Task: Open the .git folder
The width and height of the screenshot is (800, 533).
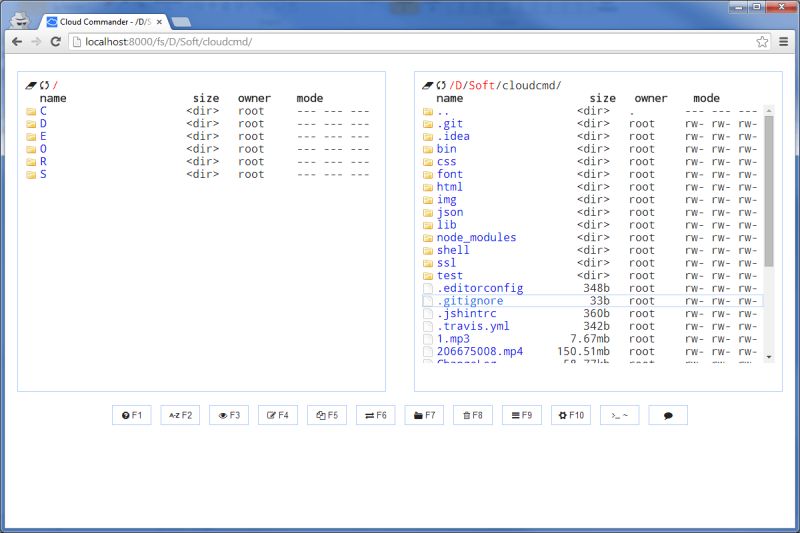Action: [x=449, y=123]
